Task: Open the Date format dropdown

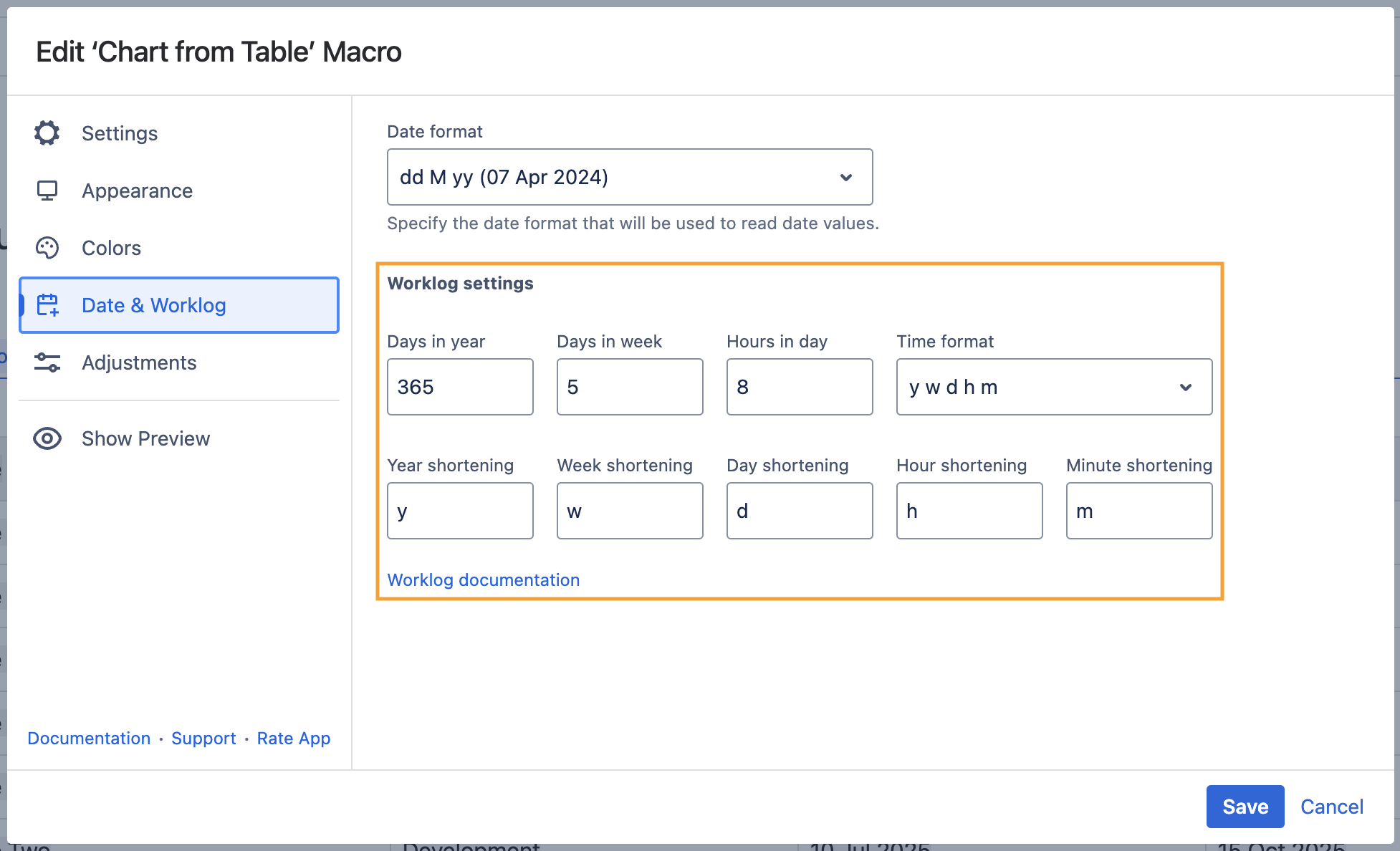Action: point(629,177)
